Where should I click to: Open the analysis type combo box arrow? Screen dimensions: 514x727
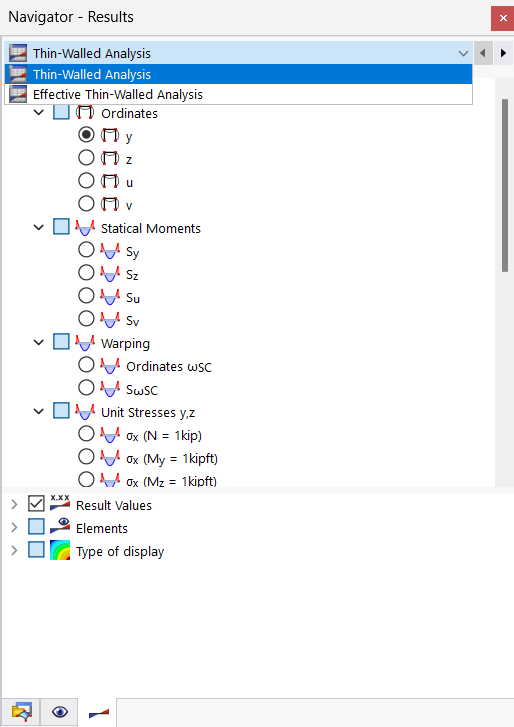pyautogui.click(x=463, y=53)
